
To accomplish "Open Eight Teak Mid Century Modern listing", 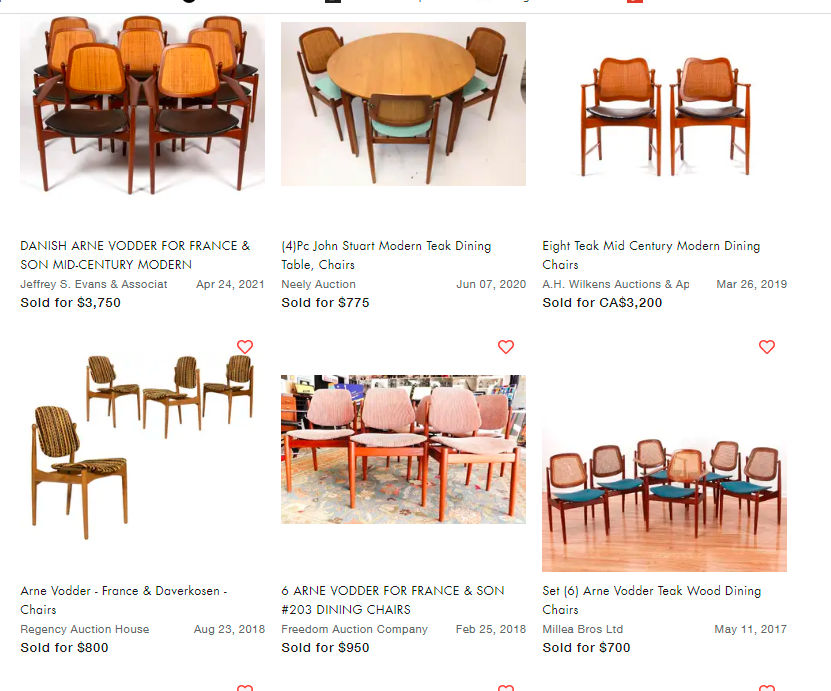I will tap(651, 255).
